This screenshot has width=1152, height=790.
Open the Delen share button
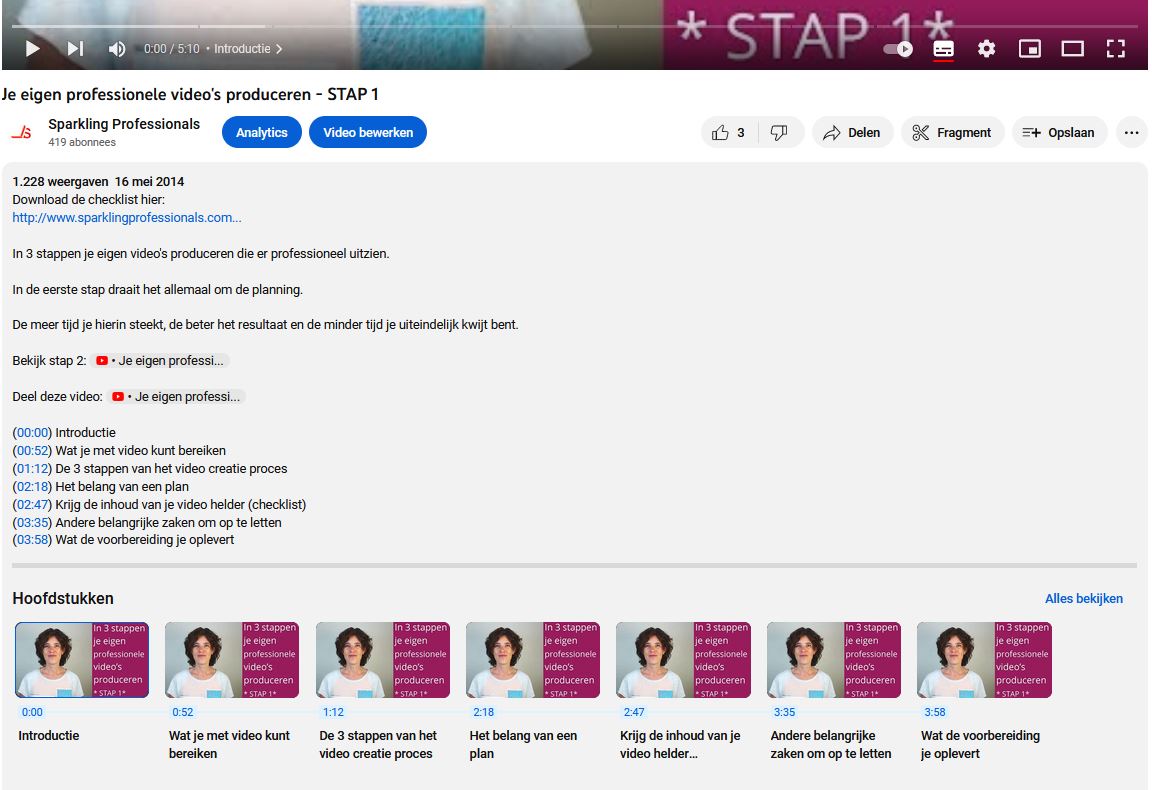(852, 132)
